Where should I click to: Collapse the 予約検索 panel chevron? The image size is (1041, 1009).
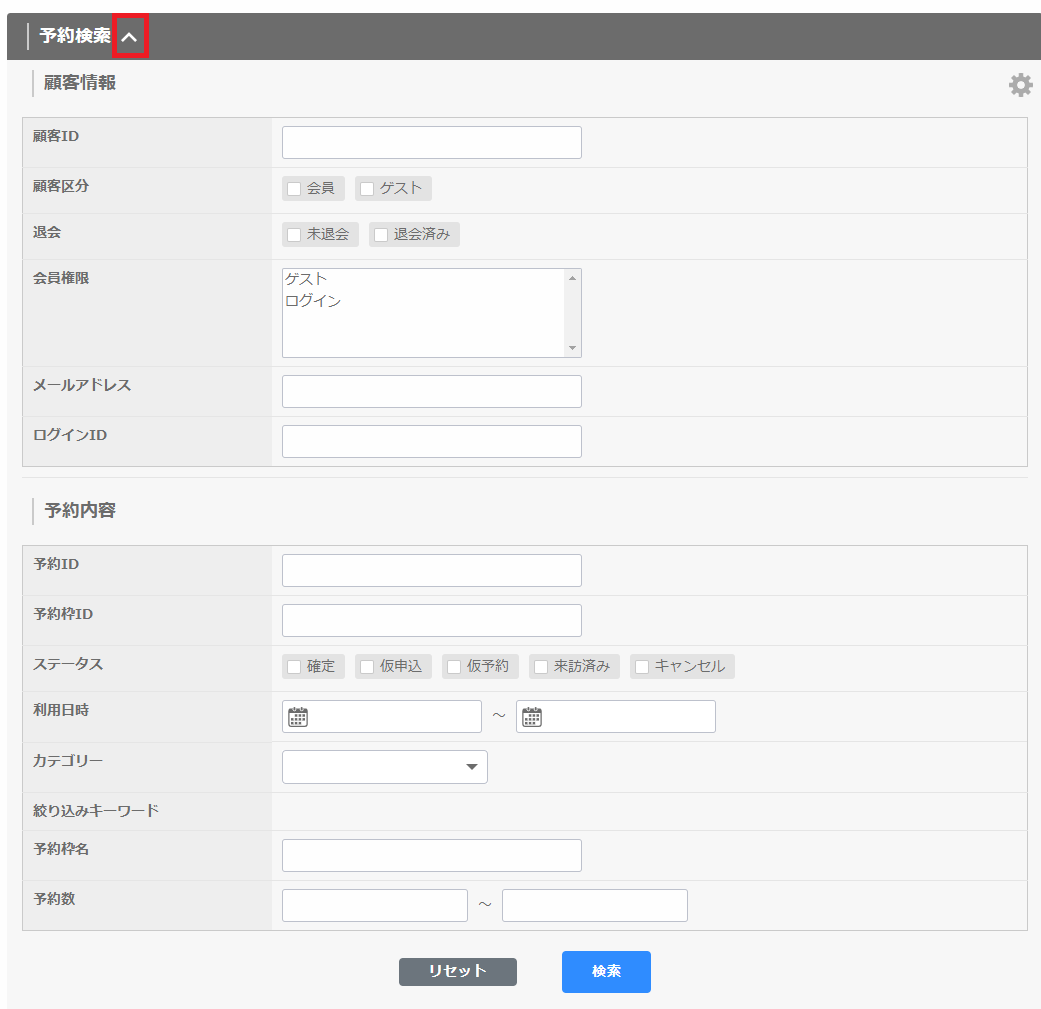click(x=130, y=37)
